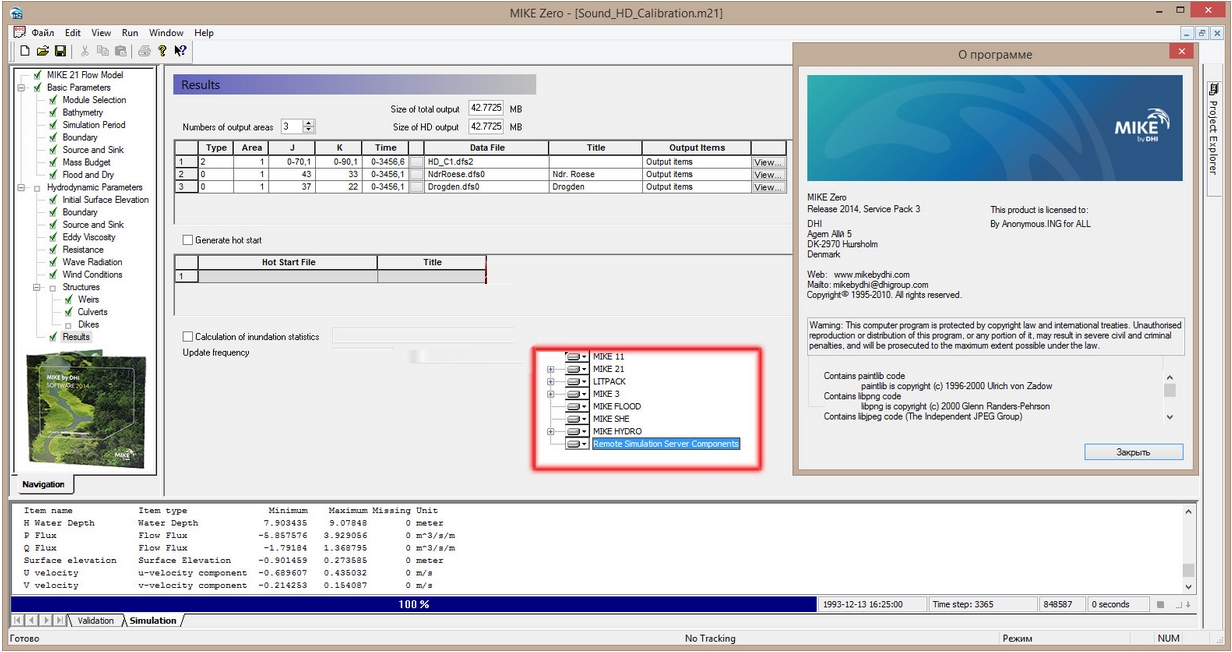This screenshot has height=652, width=1232.
Task: Open the MIKE SHE feature drive dropdown
Action: coord(576,419)
